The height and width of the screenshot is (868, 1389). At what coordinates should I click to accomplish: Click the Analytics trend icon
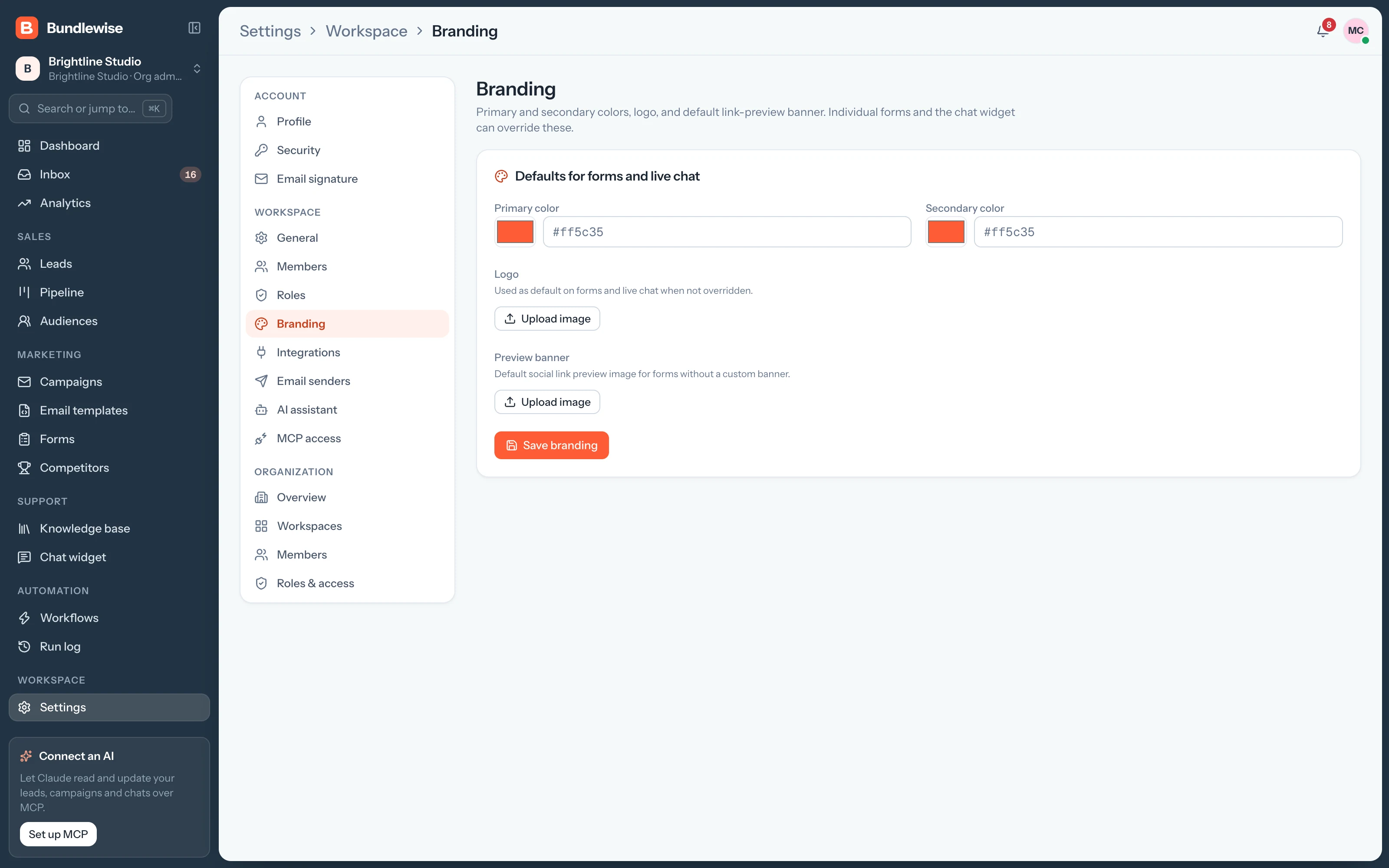(x=24, y=203)
